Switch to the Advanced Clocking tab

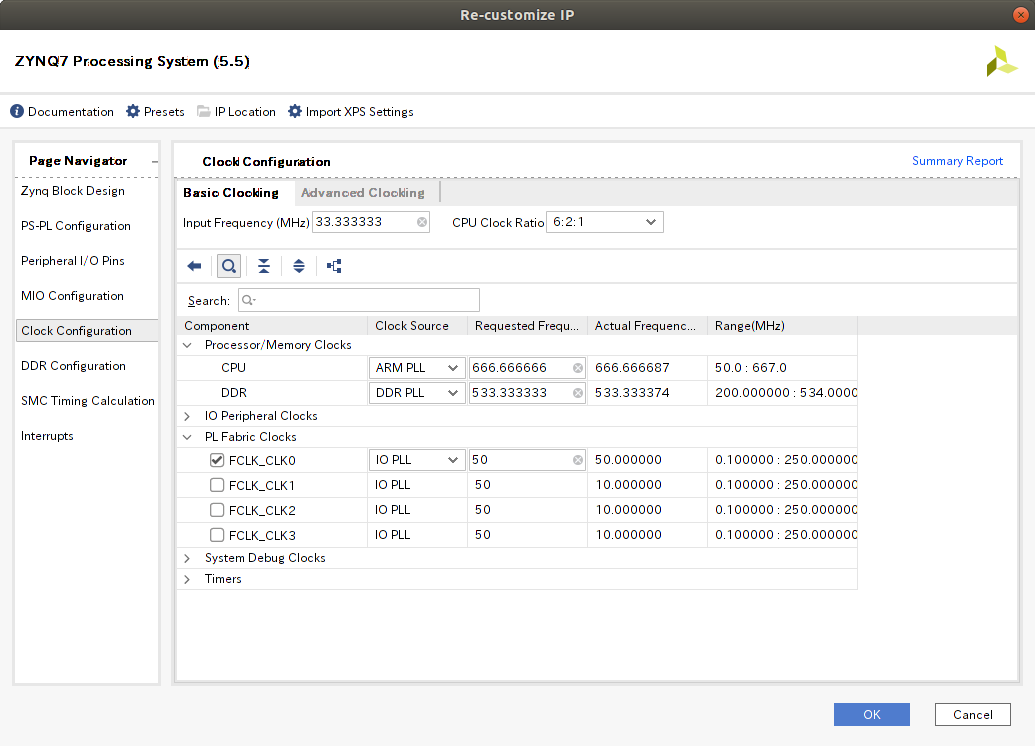point(362,193)
